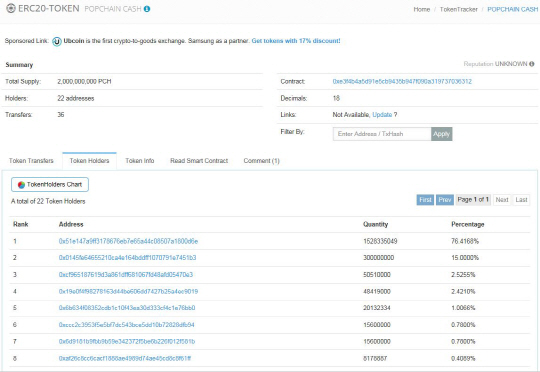Screen dimensions: 540x372
Task: Click the Summary heading
Action: pos(19,65)
